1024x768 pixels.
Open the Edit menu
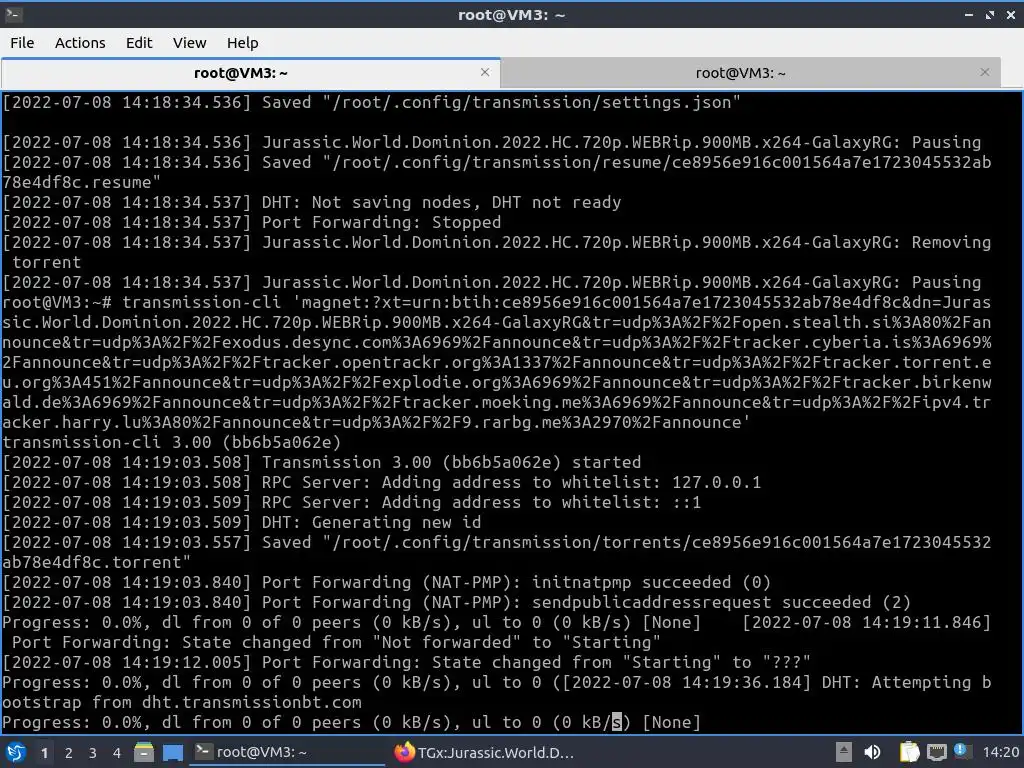(138, 42)
